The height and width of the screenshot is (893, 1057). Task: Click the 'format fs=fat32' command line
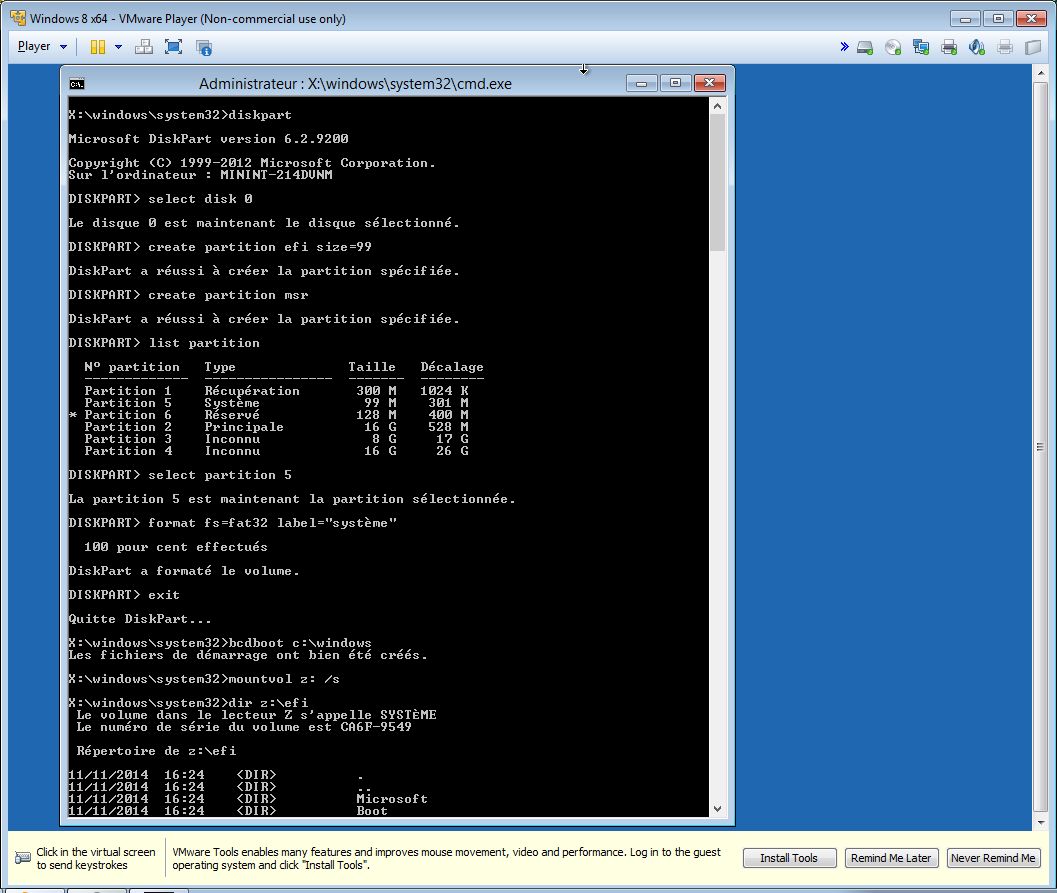click(x=233, y=523)
